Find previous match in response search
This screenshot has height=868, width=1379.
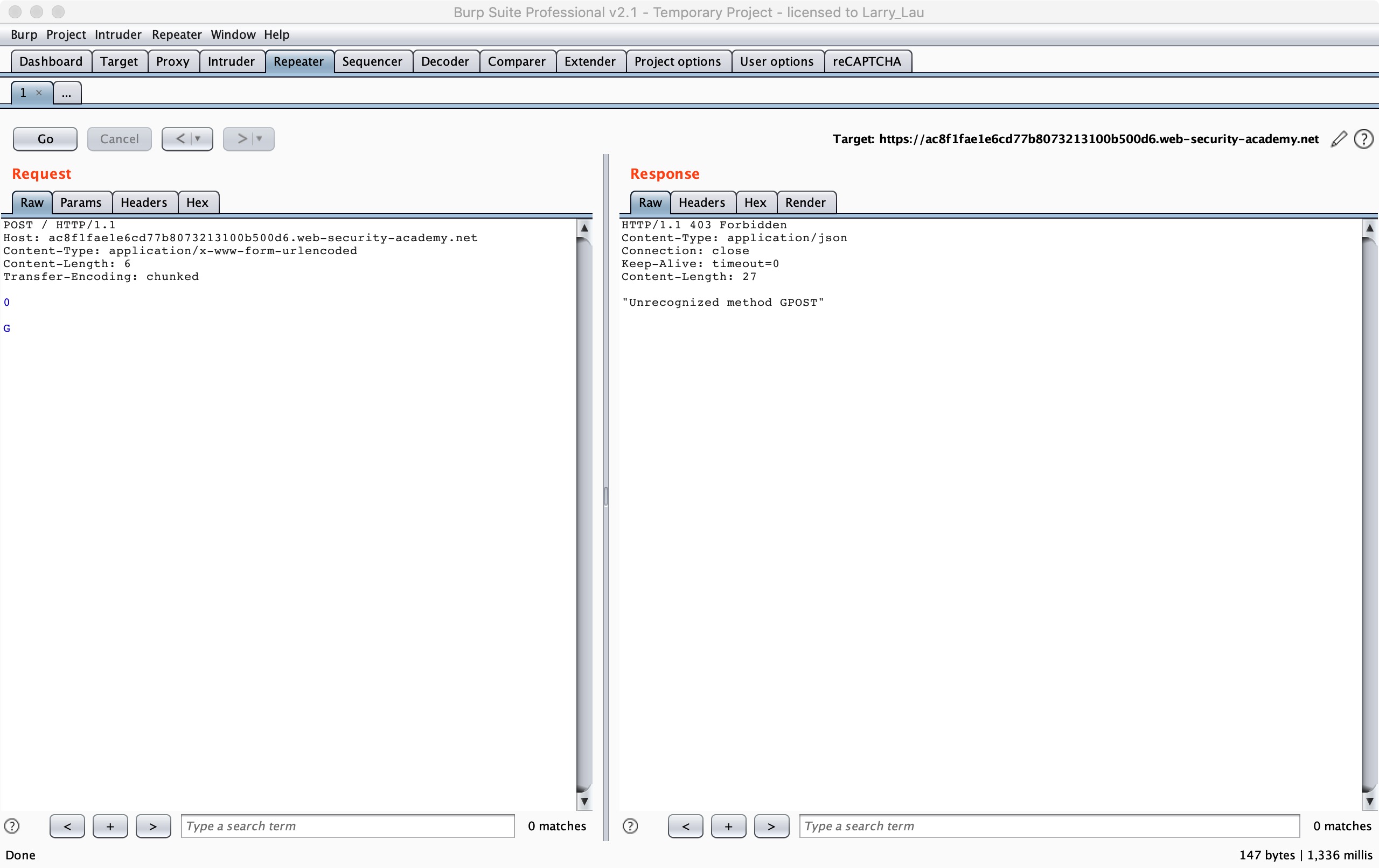pyautogui.click(x=686, y=825)
